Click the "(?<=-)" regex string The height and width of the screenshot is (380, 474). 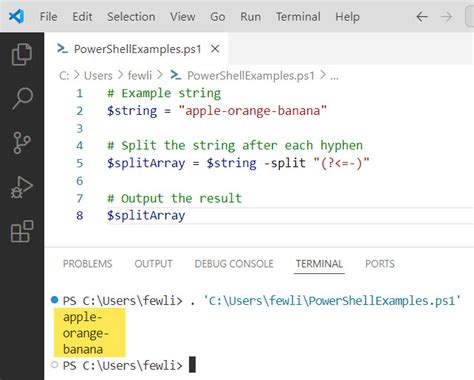coord(341,163)
